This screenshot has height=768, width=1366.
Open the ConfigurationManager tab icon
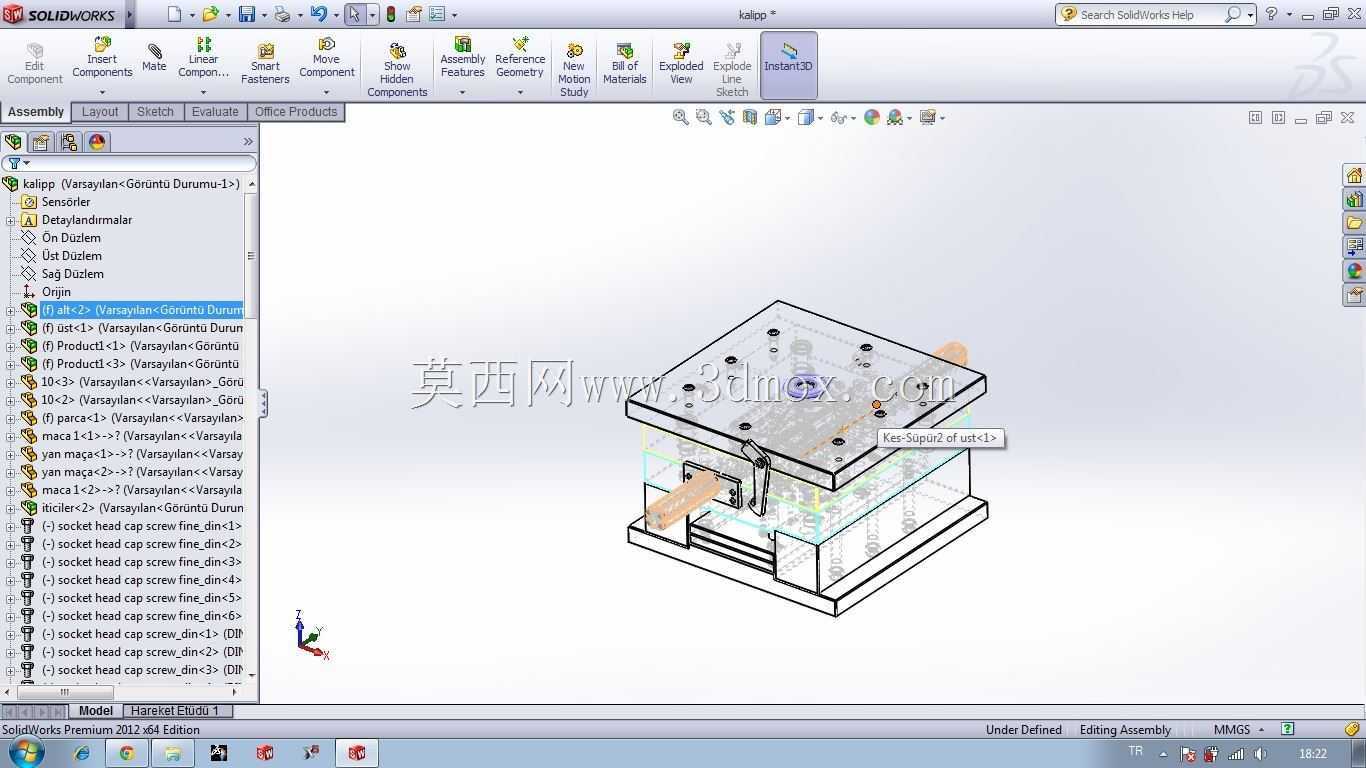point(69,142)
